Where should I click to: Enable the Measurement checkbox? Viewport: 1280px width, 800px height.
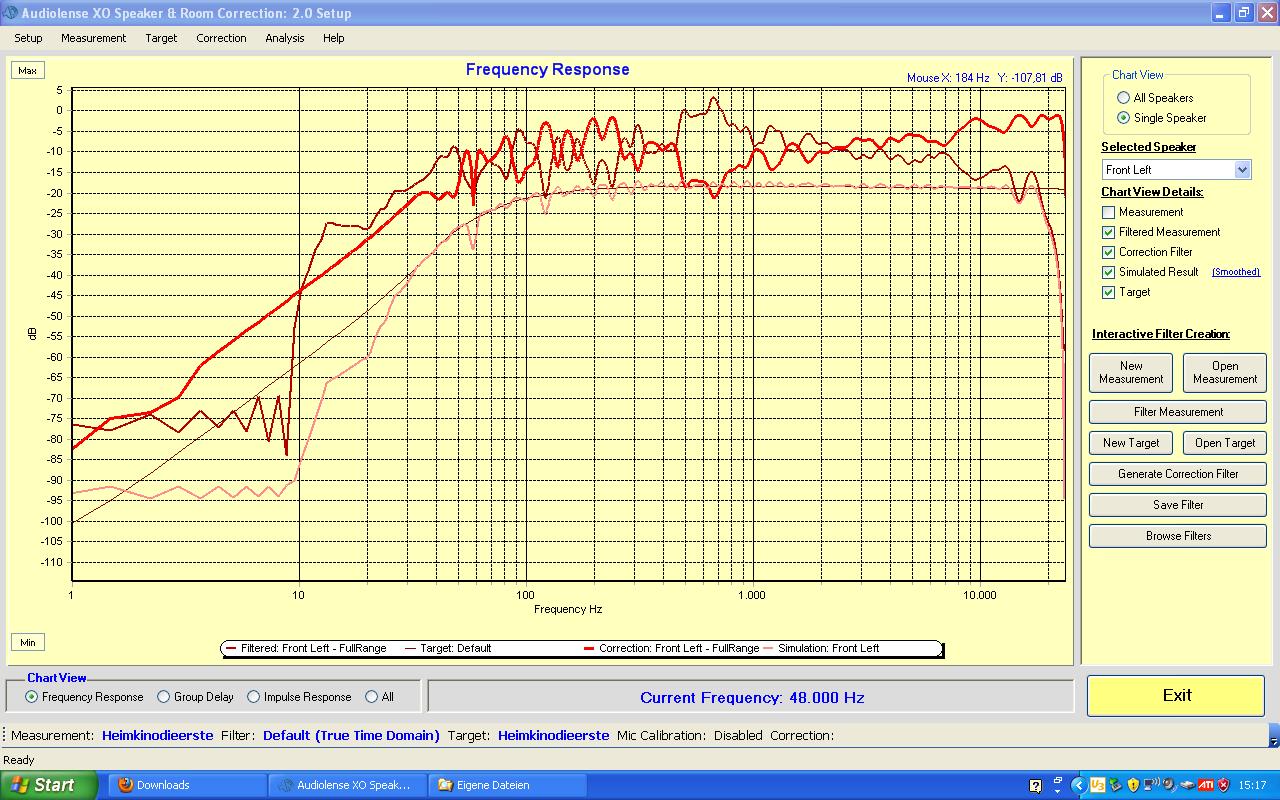1108,212
